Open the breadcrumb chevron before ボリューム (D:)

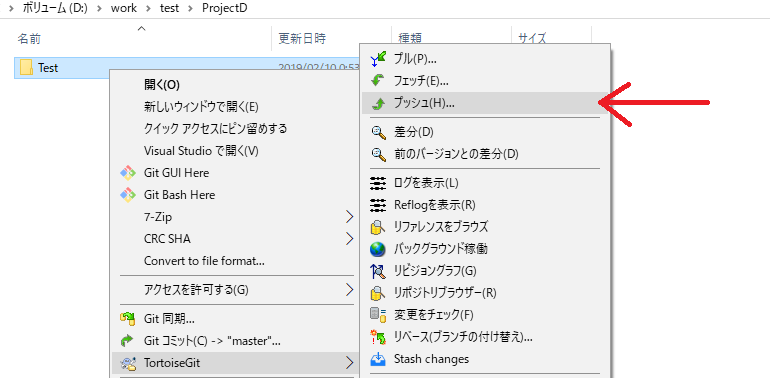click(x=10, y=9)
